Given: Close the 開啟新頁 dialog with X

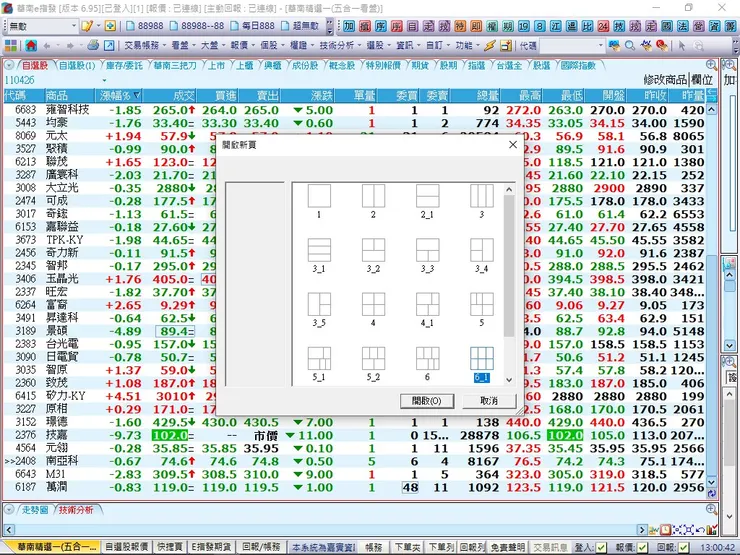Looking at the screenshot, I should click(513, 144).
